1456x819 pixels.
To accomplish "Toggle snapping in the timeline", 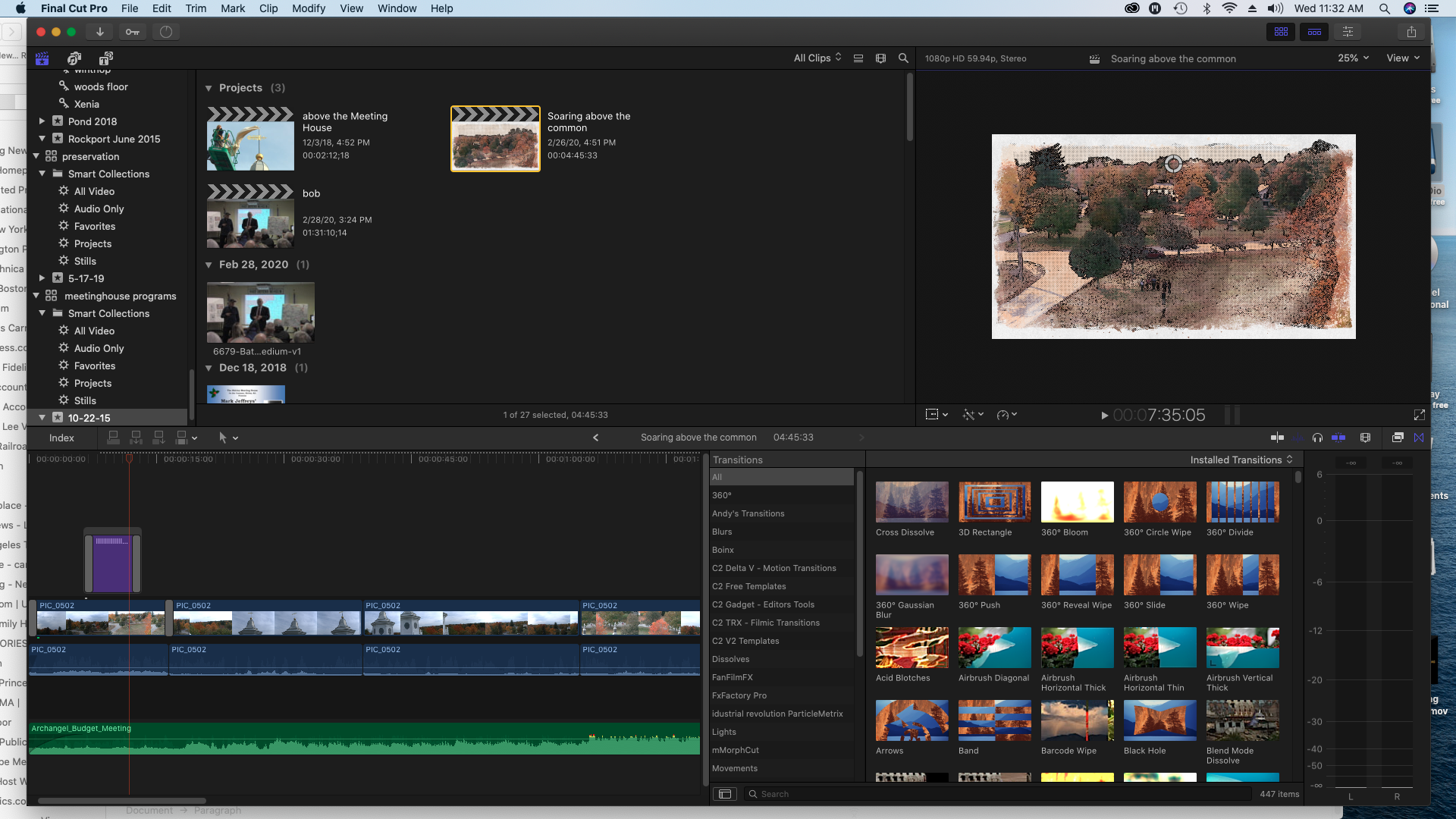I will coord(1338,438).
